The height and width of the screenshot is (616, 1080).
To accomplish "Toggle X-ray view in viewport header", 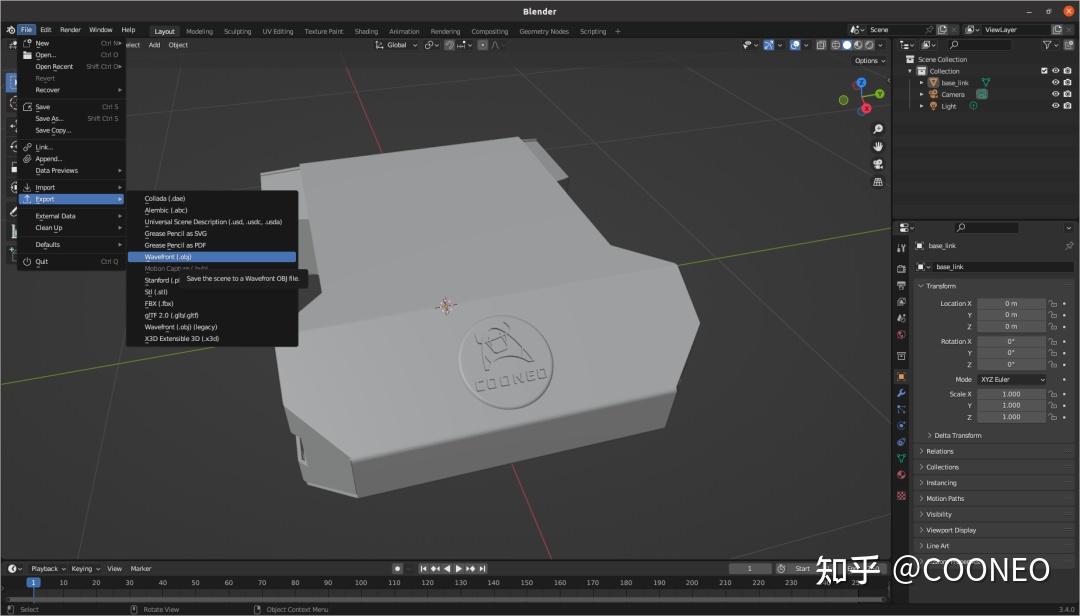I will point(821,45).
